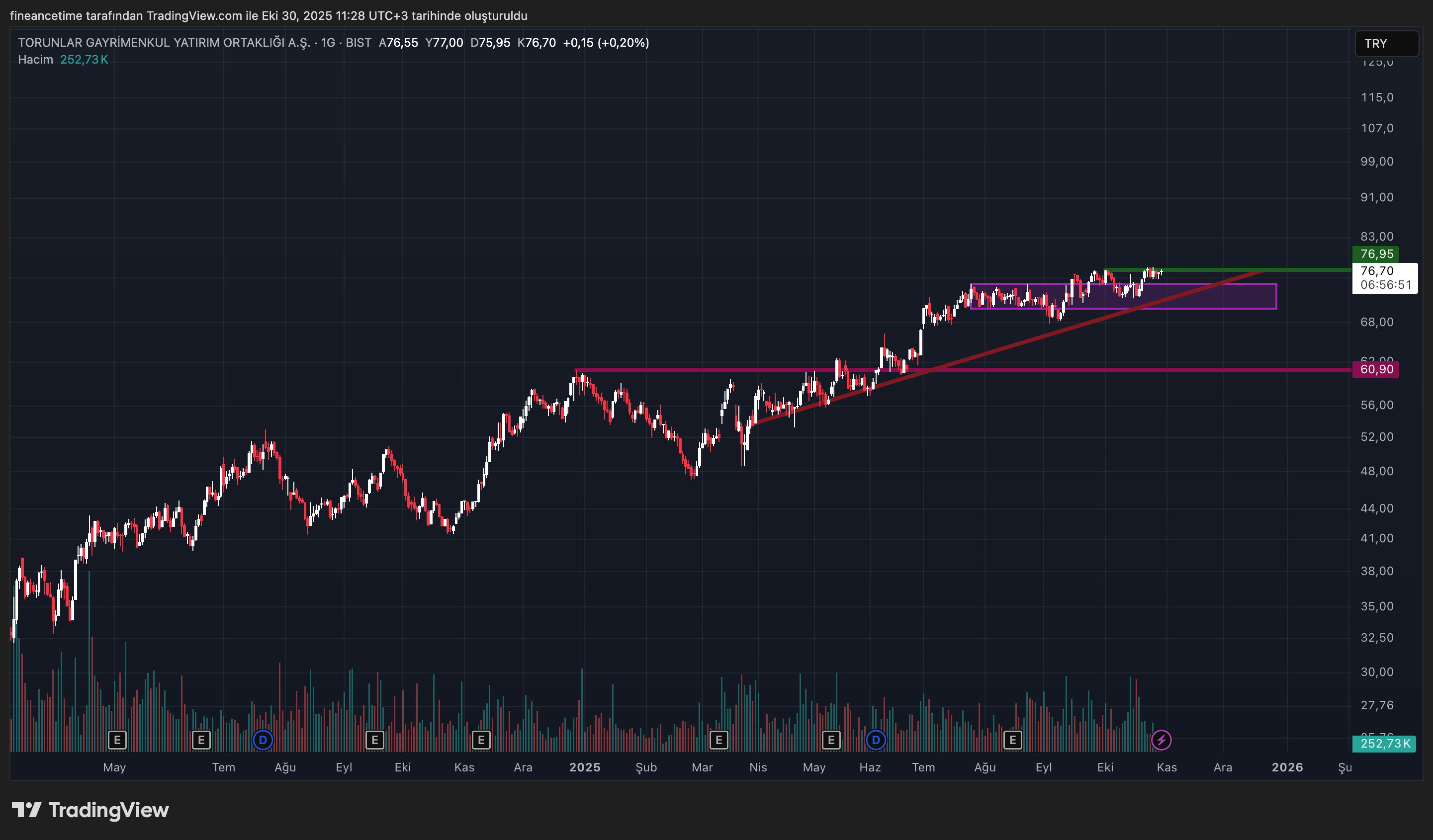Click the first earnings E marker near May
The width and height of the screenshot is (1433, 840).
tap(117, 740)
